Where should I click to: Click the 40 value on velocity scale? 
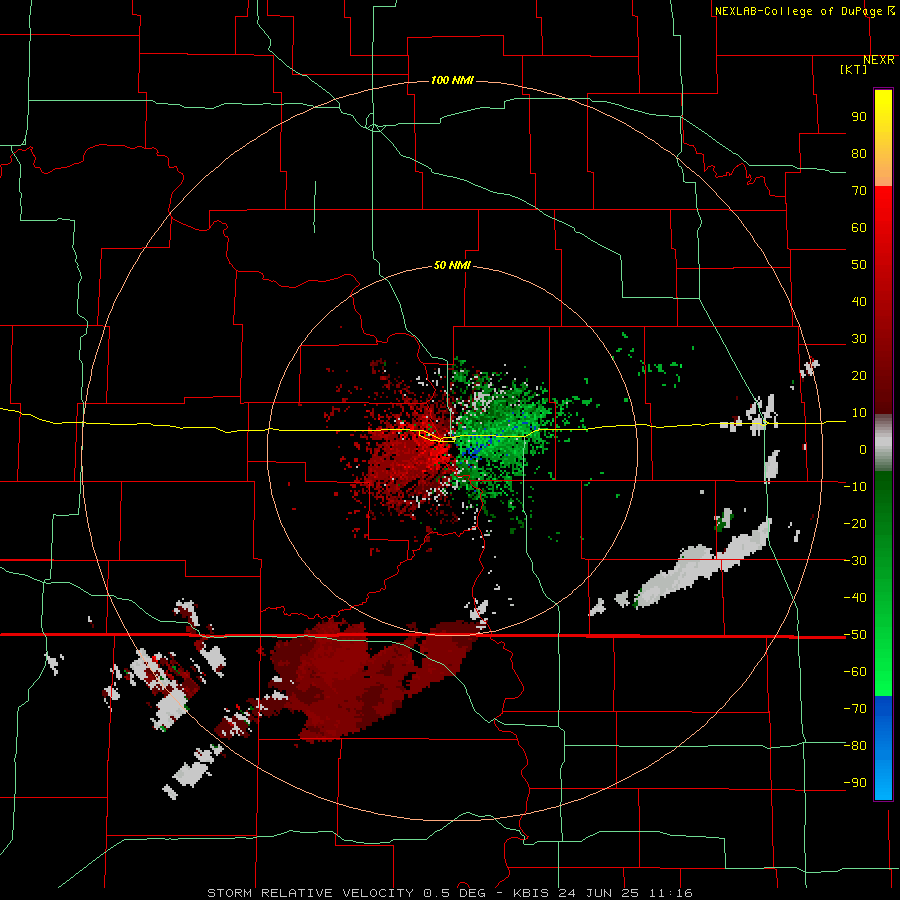point(859,301)
